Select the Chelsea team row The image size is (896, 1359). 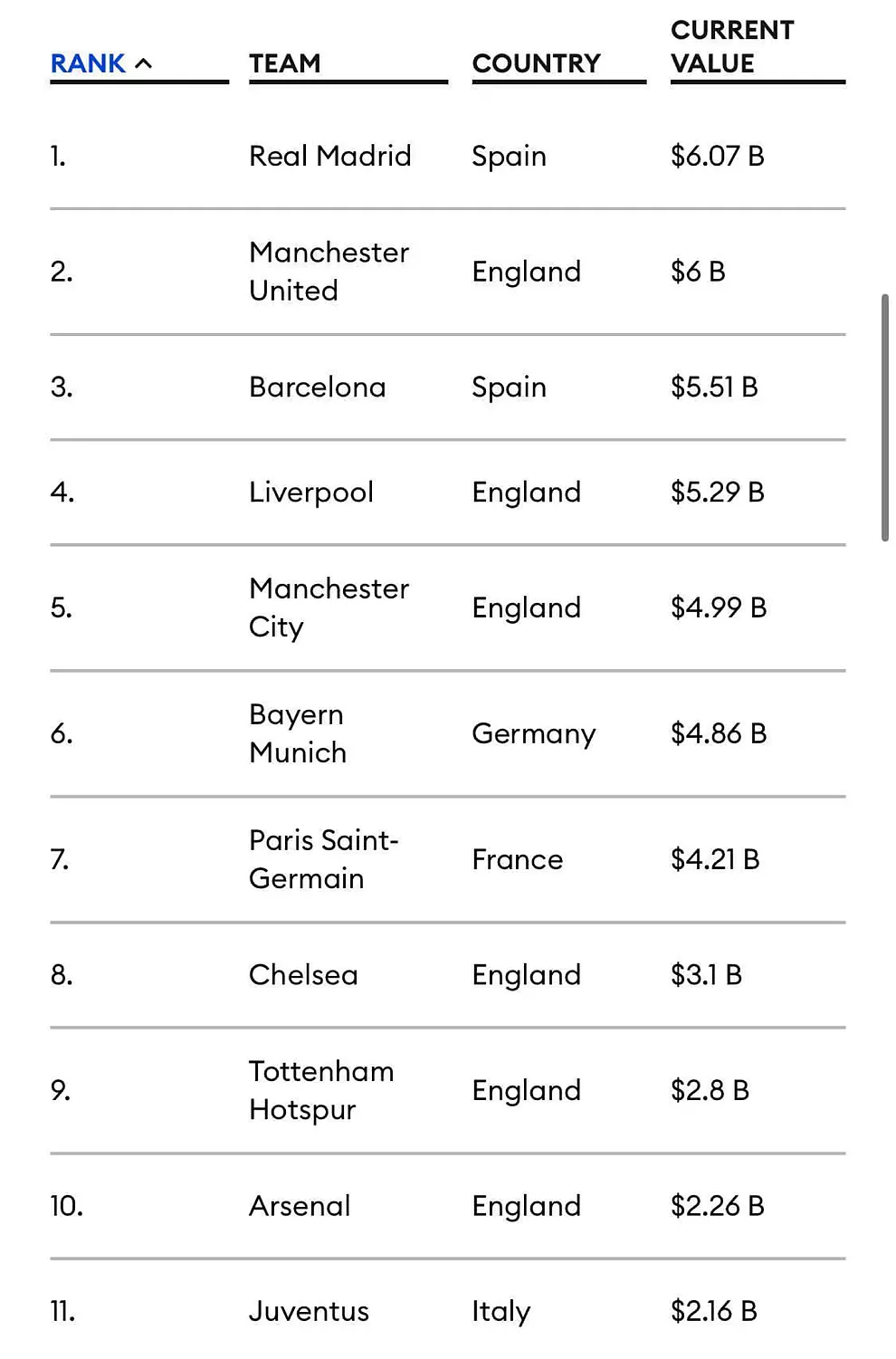coord(303,974)
